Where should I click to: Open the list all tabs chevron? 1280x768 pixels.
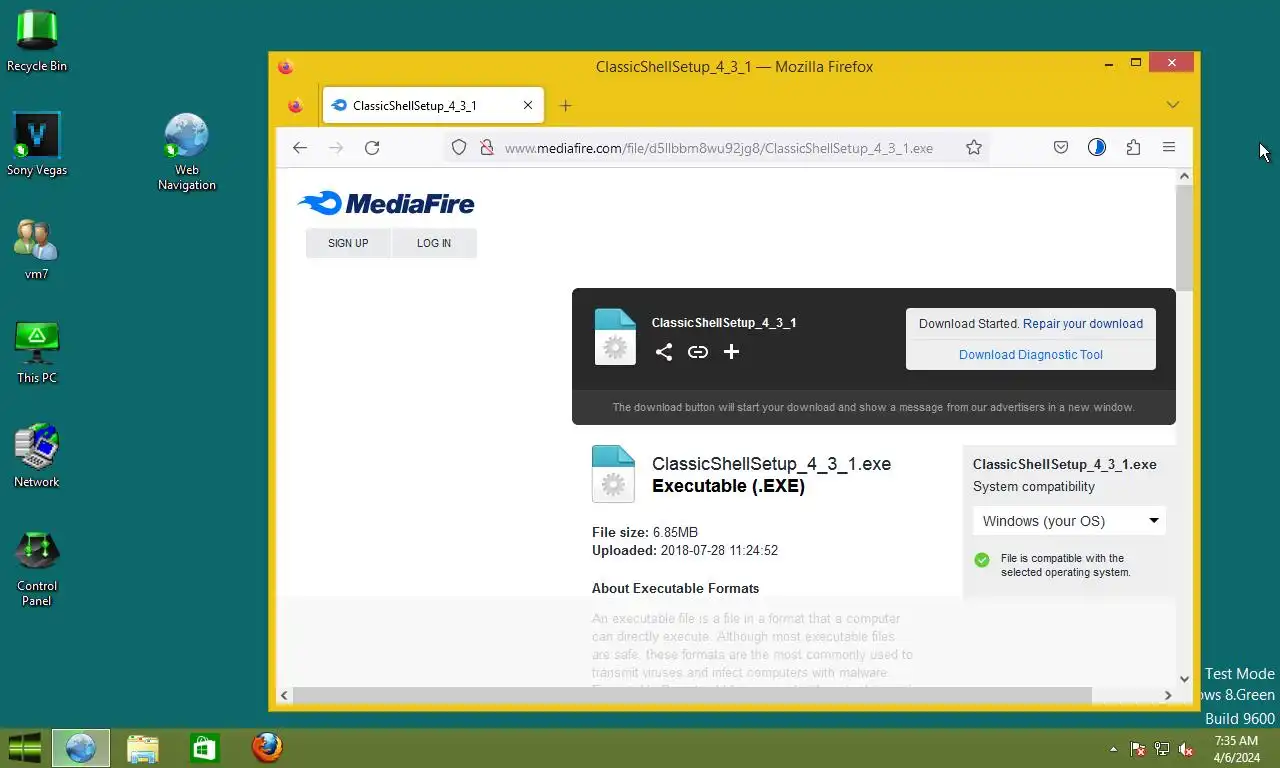(x=1173, y=105)
